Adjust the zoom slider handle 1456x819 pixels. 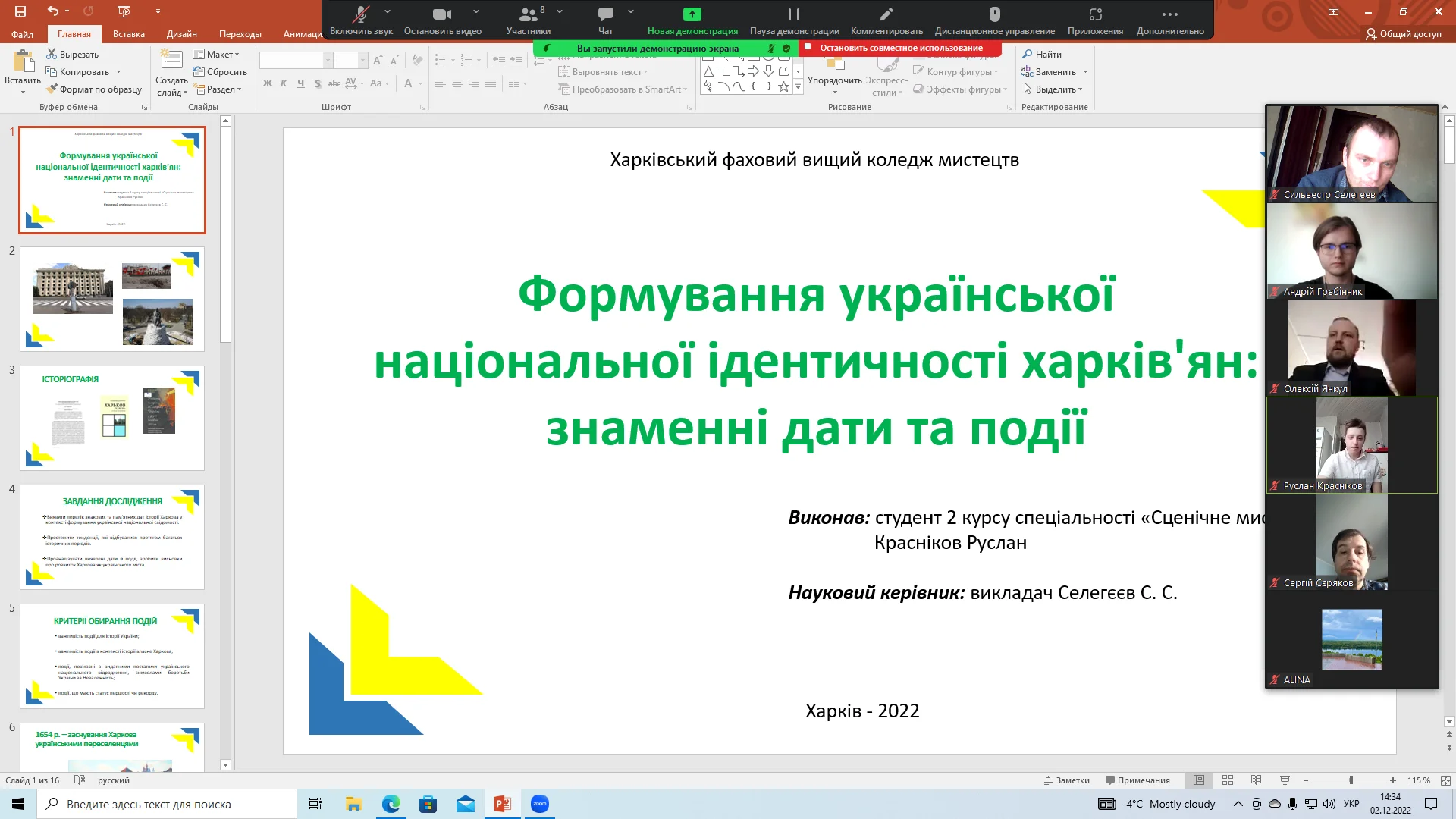(x=1351, y=780)
